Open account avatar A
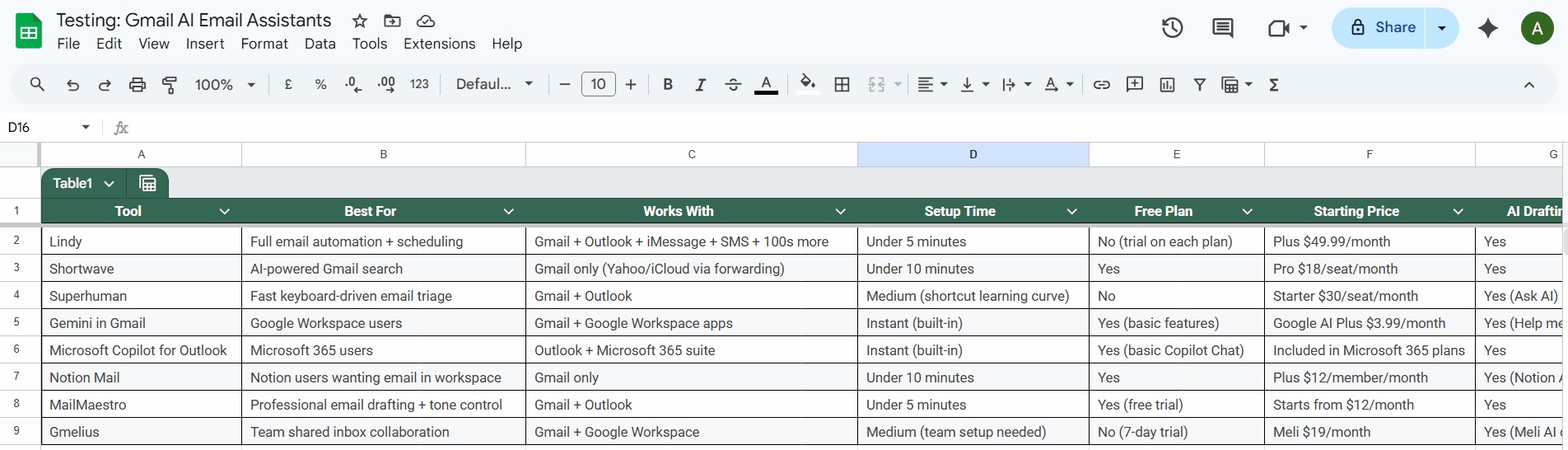The height and width of the screenshot is (450, 1568). [1537, 28]
